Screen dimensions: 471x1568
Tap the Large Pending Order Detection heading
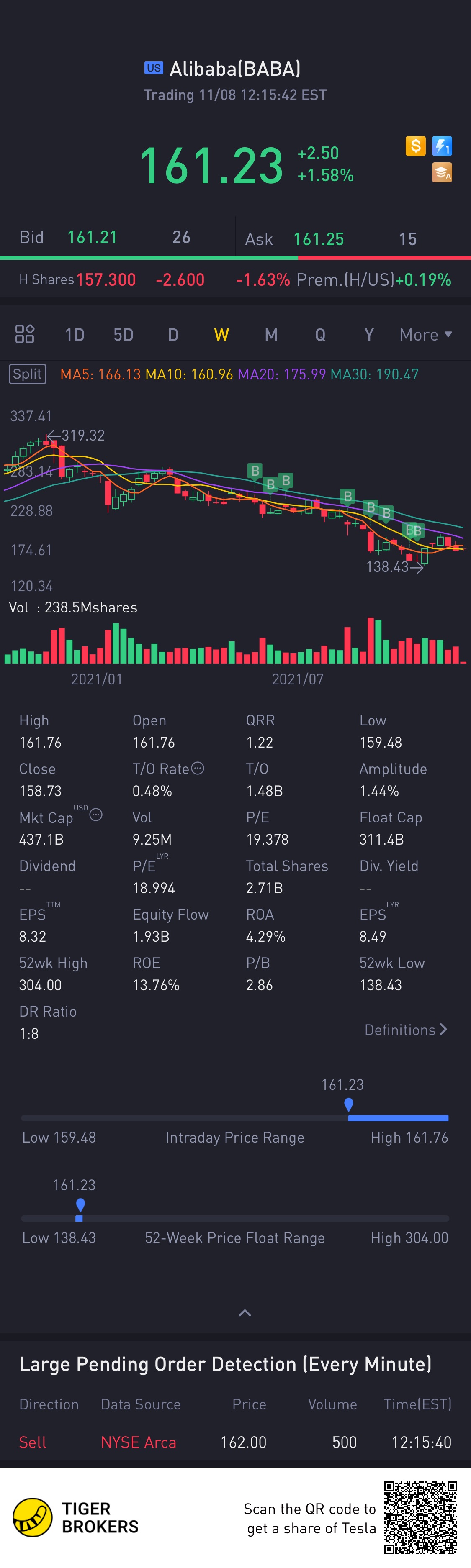coord(225,1364)
